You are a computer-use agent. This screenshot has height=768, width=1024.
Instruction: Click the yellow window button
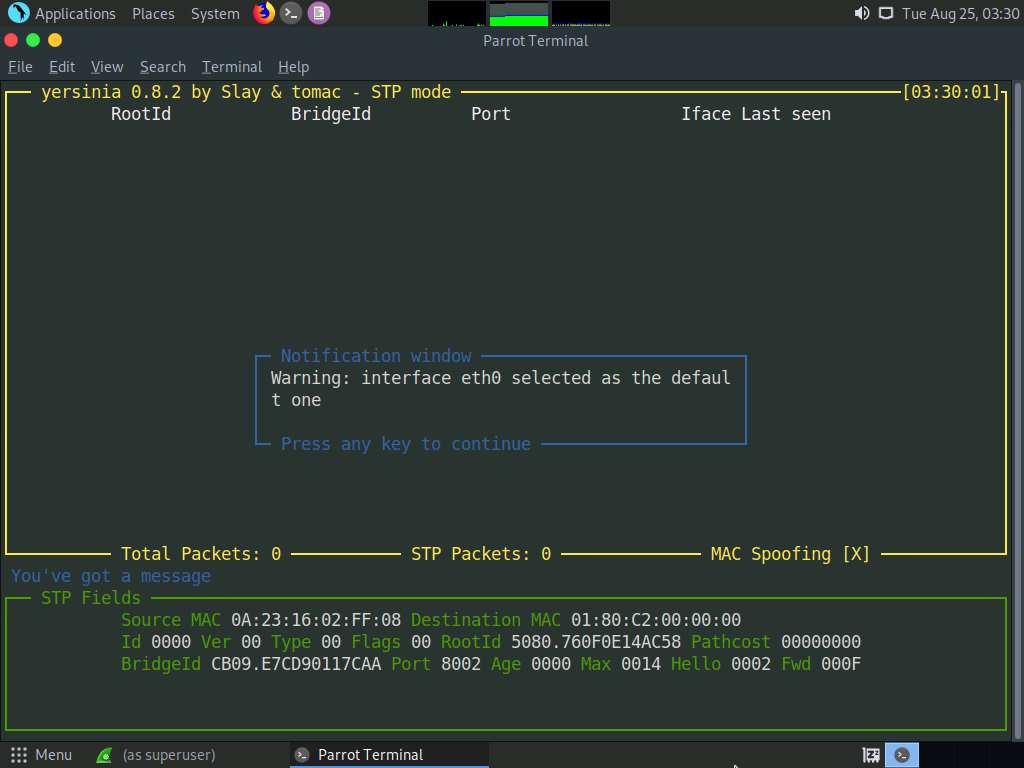click(x=56, y=40)
